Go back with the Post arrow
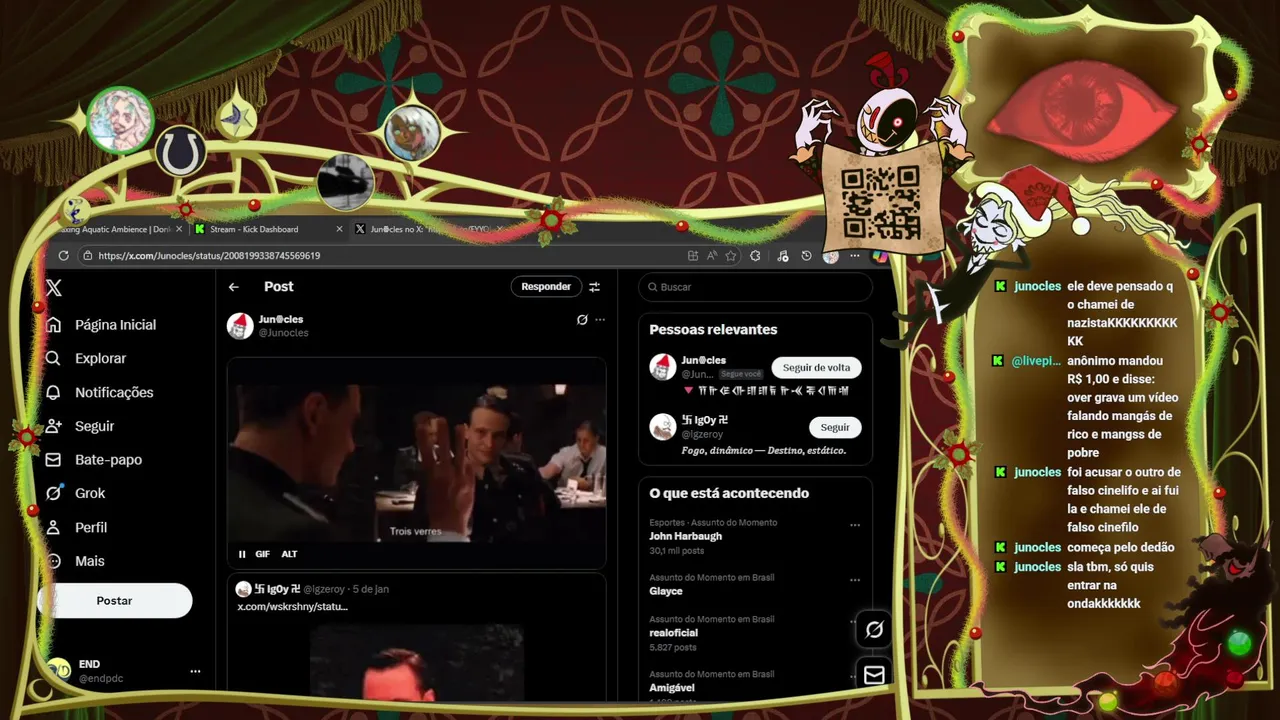The image size is (1280, 720). [x=234, y=287]
